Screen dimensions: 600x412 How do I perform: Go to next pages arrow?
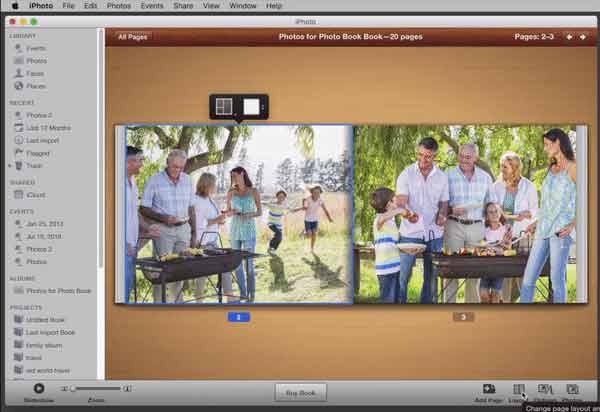point(583,37)
